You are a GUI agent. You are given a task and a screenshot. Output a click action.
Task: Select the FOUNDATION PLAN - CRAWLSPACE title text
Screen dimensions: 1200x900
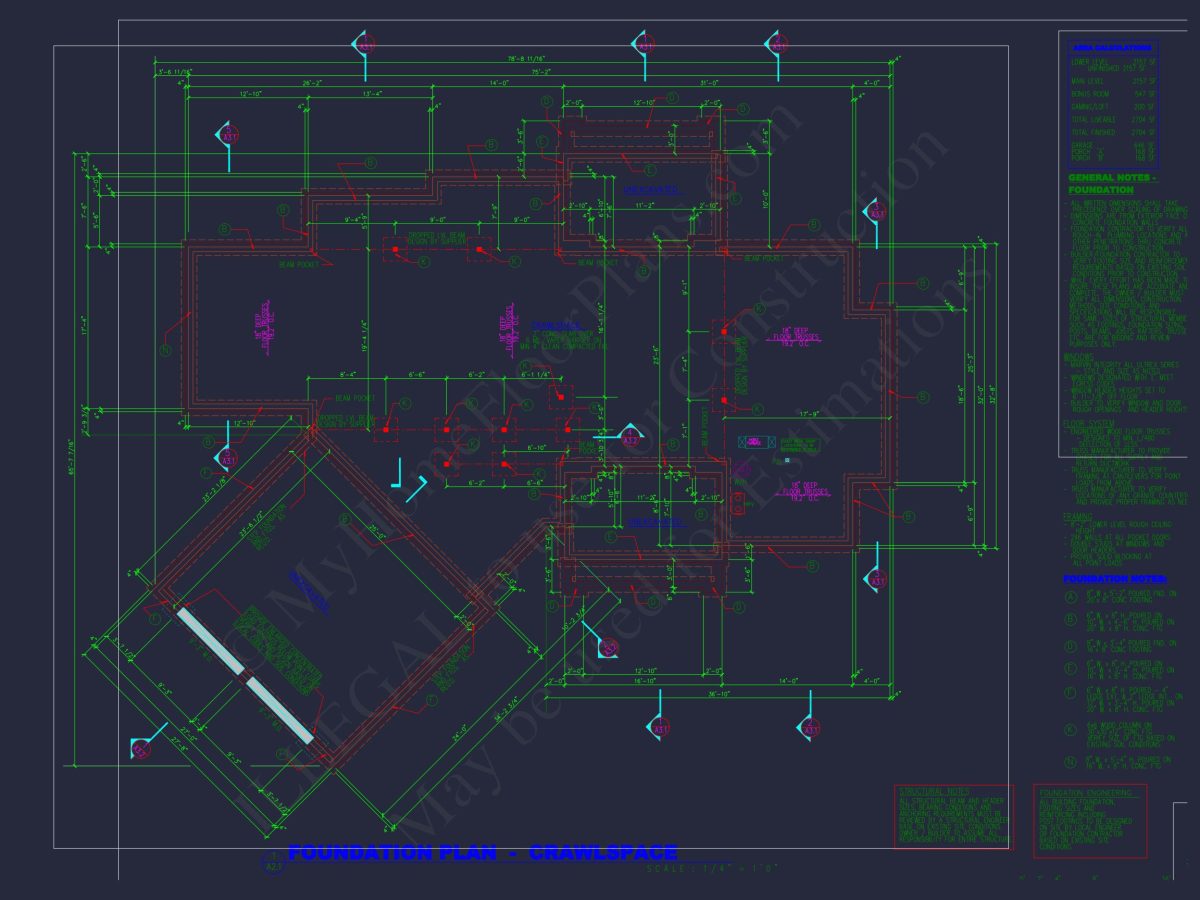coord(482,853)
